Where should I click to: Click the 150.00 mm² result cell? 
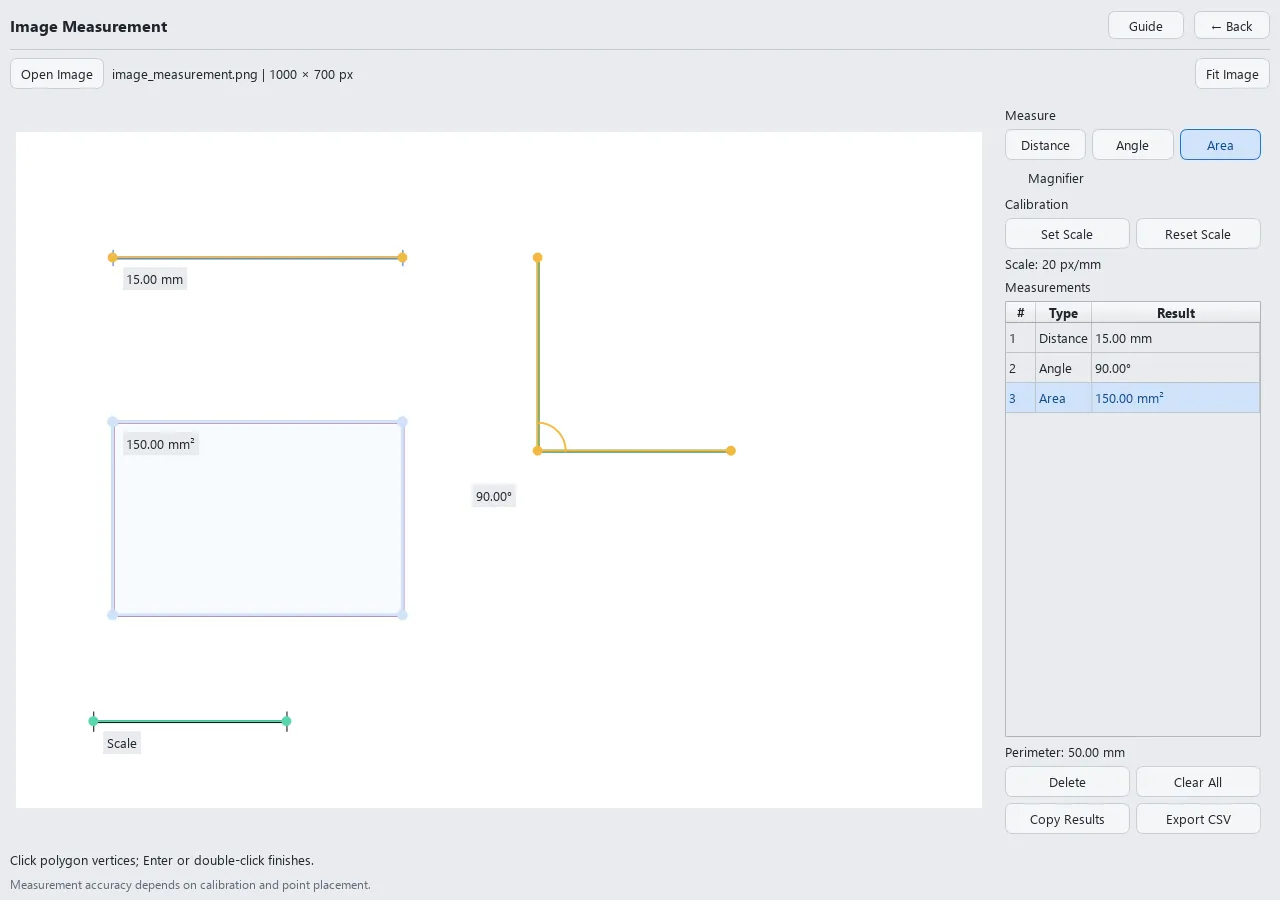click(x=1176, y=398)
